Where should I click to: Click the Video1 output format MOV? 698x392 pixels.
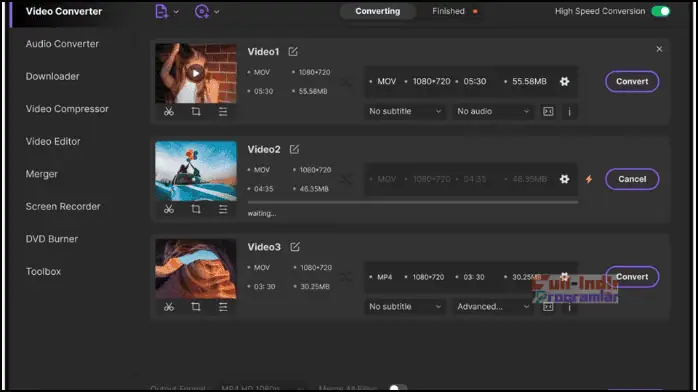click(x=386, y=81)
